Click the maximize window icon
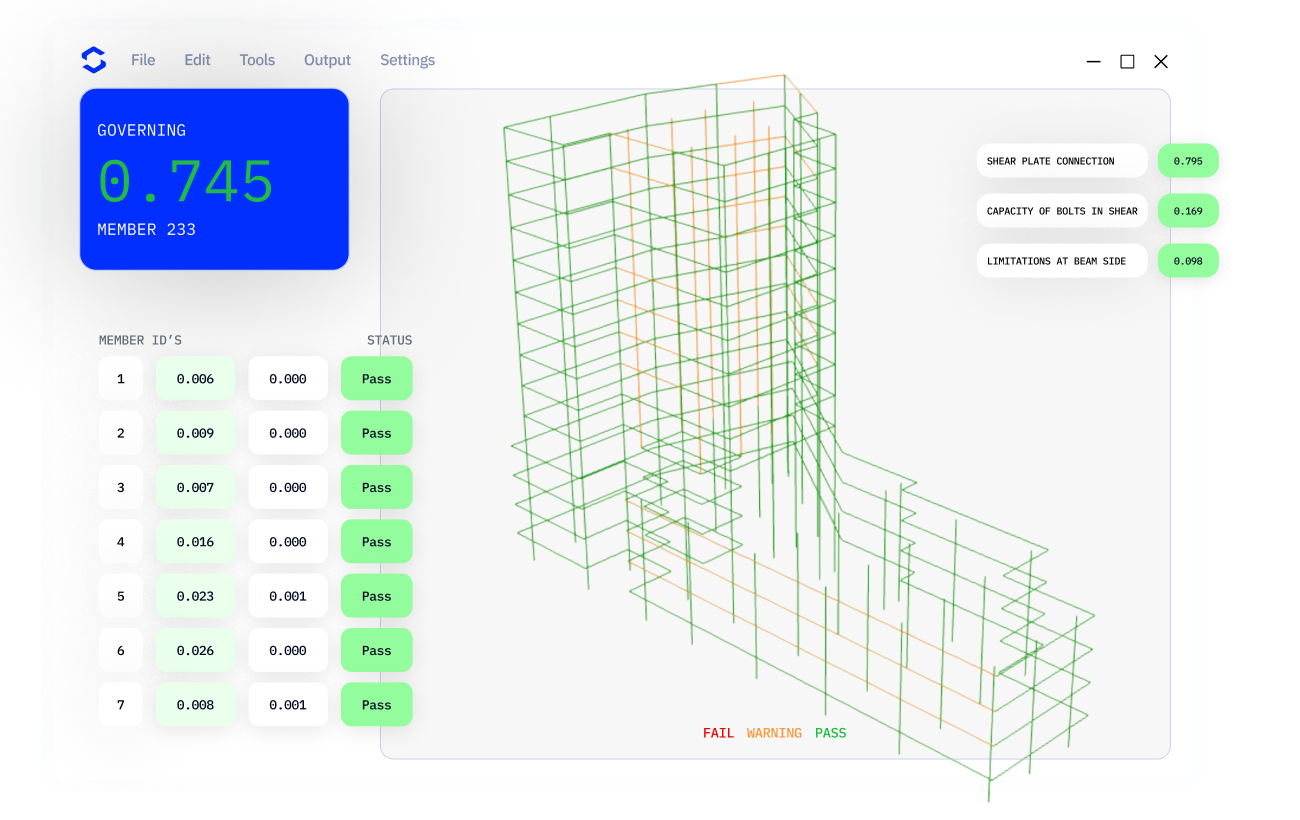Screen dimensions: 1300x820 point(1127,62)
